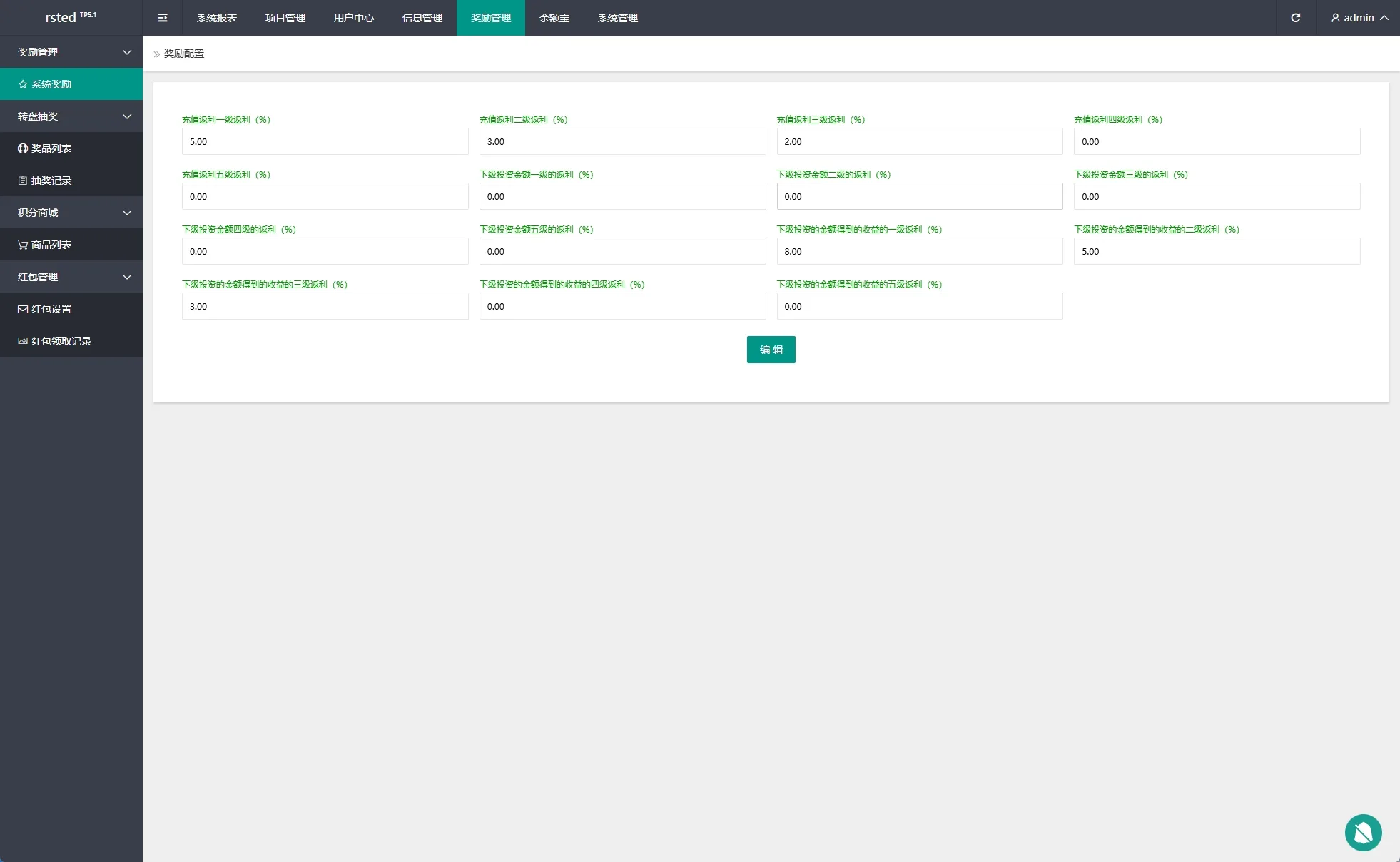Click the refresh icon in the top bar

(1296, 18)
